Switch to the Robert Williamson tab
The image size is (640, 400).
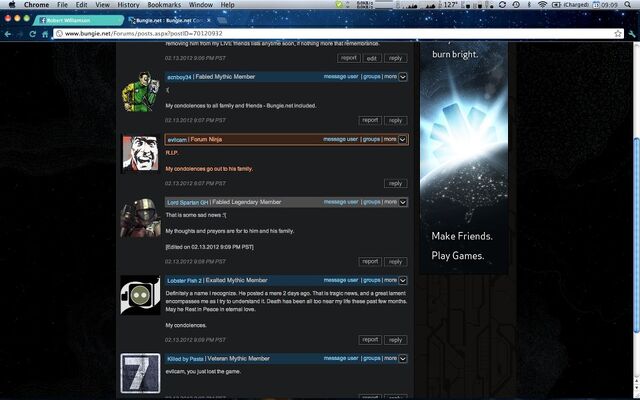(78, 20)
